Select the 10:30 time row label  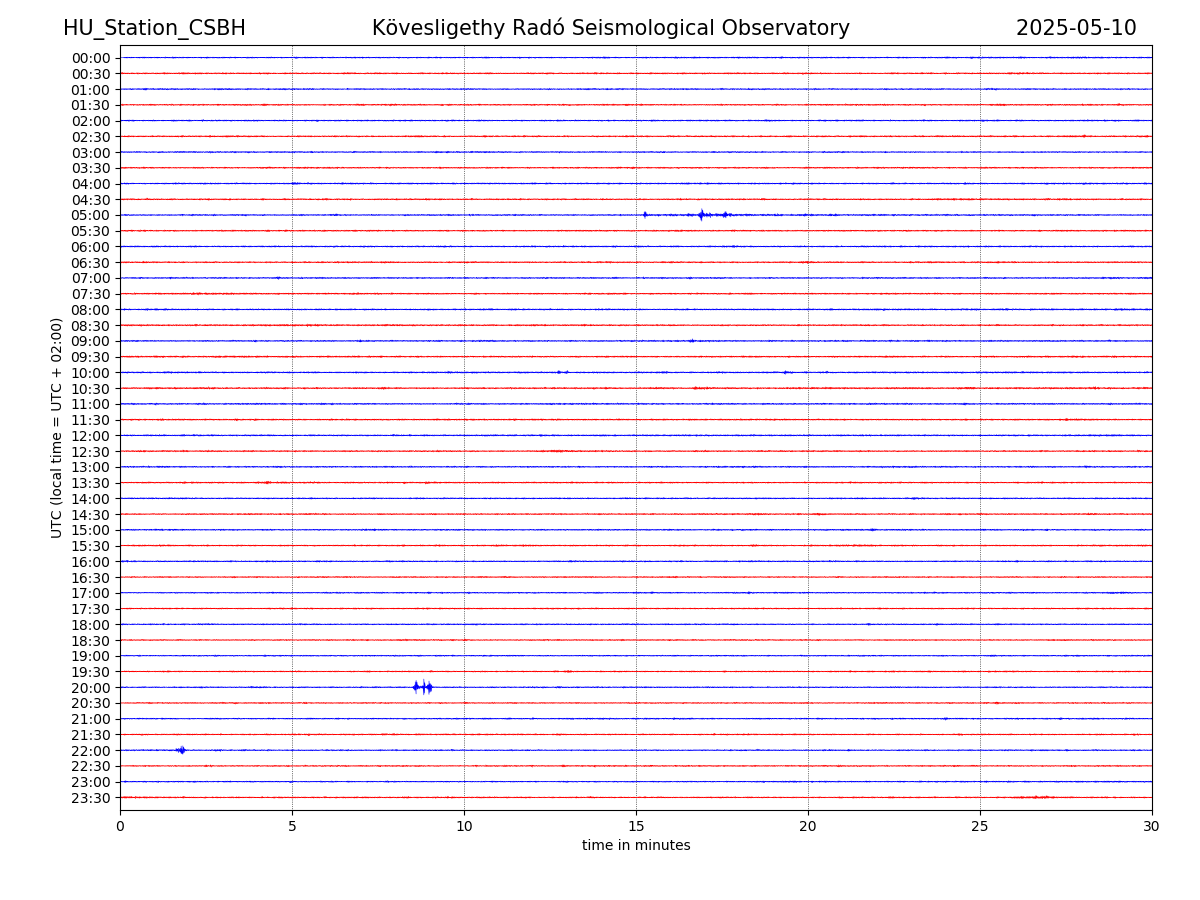pos(91,389)
